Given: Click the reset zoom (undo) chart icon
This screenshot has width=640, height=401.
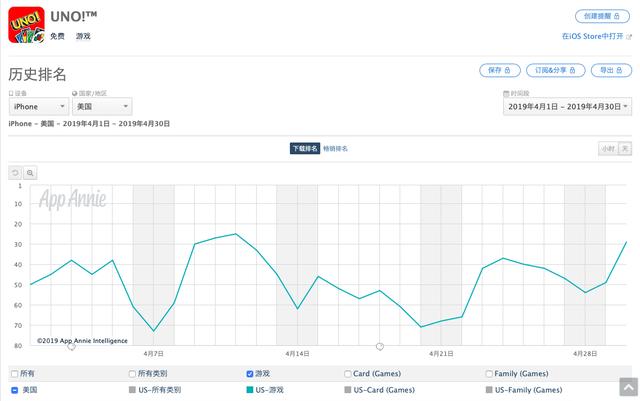Looking at the screenshot, I should (x=16, y=172).
